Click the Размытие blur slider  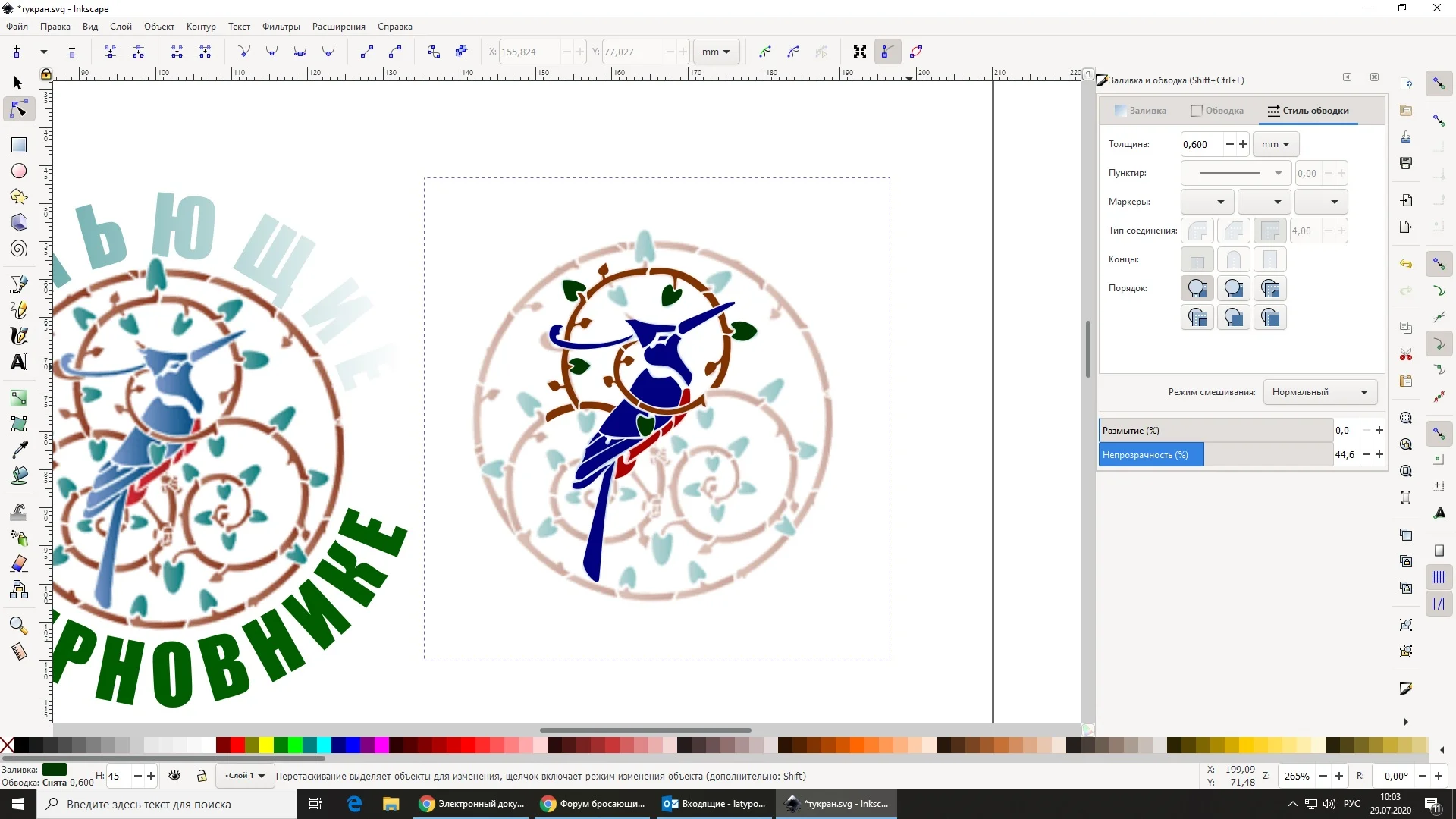point(1216,431)
